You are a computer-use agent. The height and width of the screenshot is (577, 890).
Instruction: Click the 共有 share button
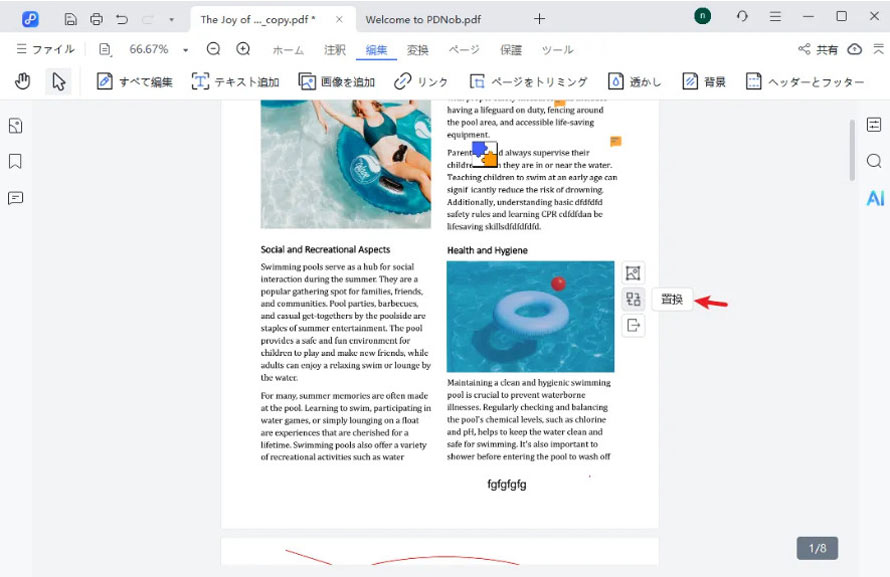point(818,49)
